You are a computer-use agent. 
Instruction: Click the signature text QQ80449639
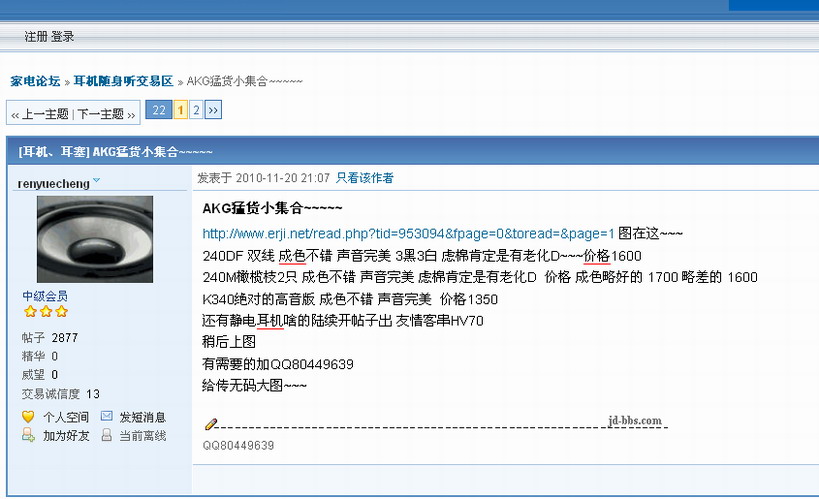(238, 445)
